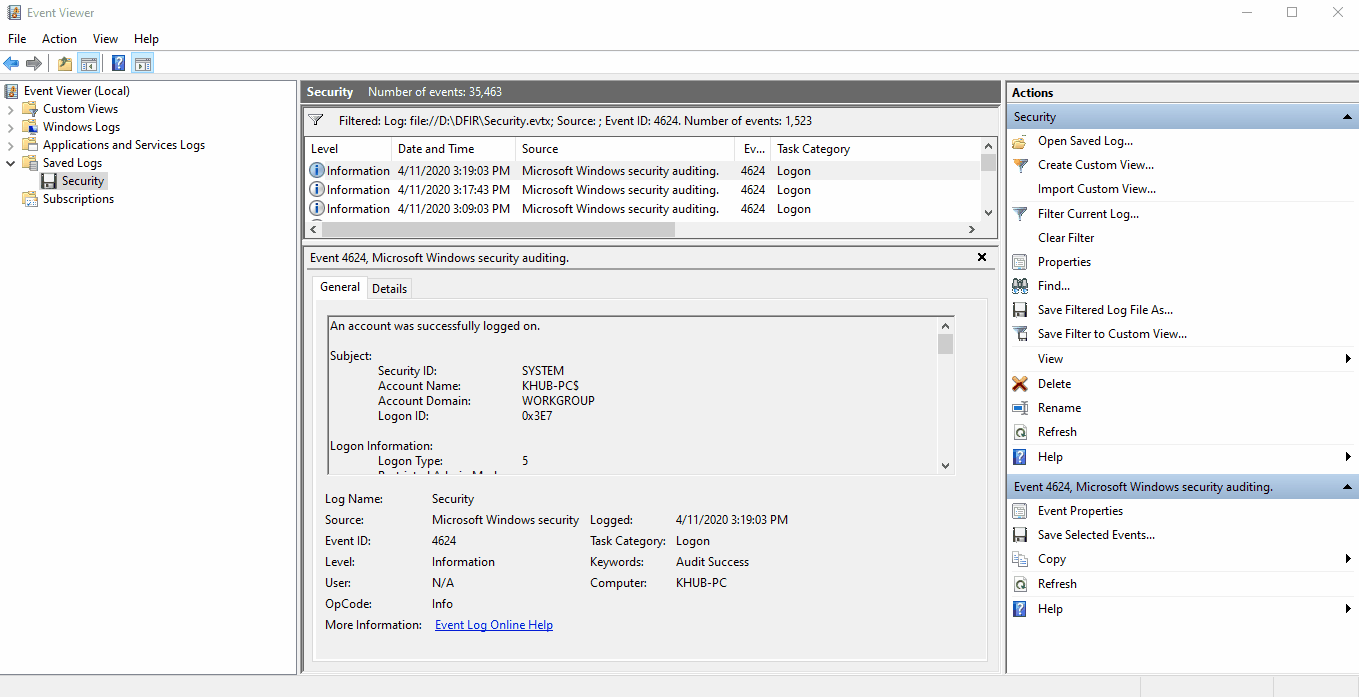This screenshot has width=1359, height=697.
Task: Select the 3:17:43 PM logon event row
Action: click(450, 189)
